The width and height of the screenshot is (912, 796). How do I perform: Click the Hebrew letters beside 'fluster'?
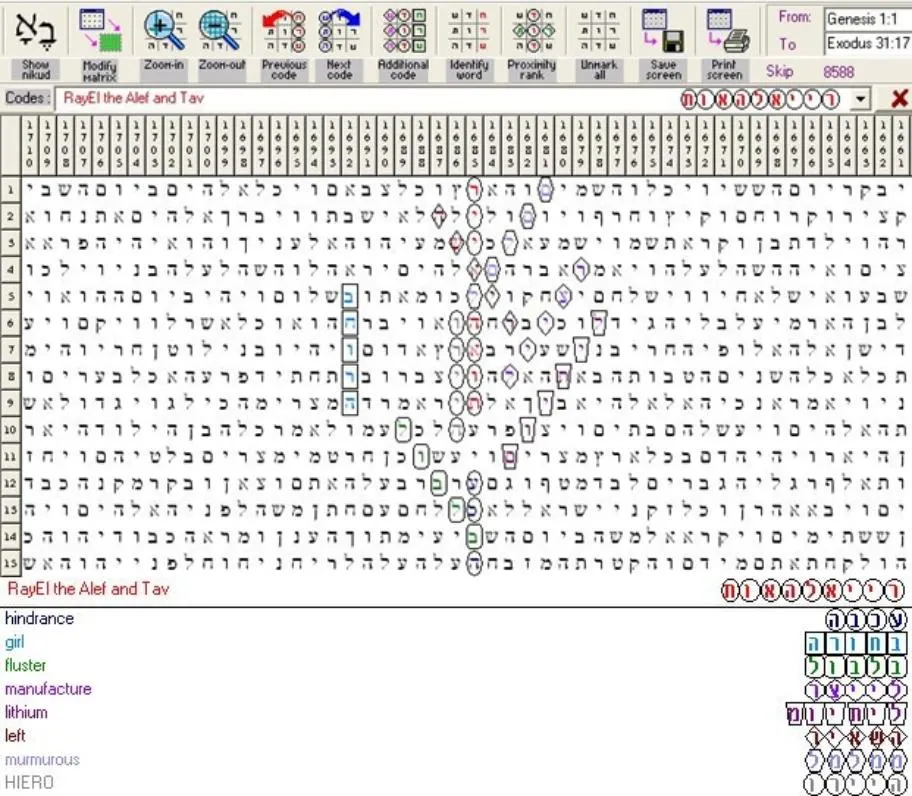pos(856,667)
